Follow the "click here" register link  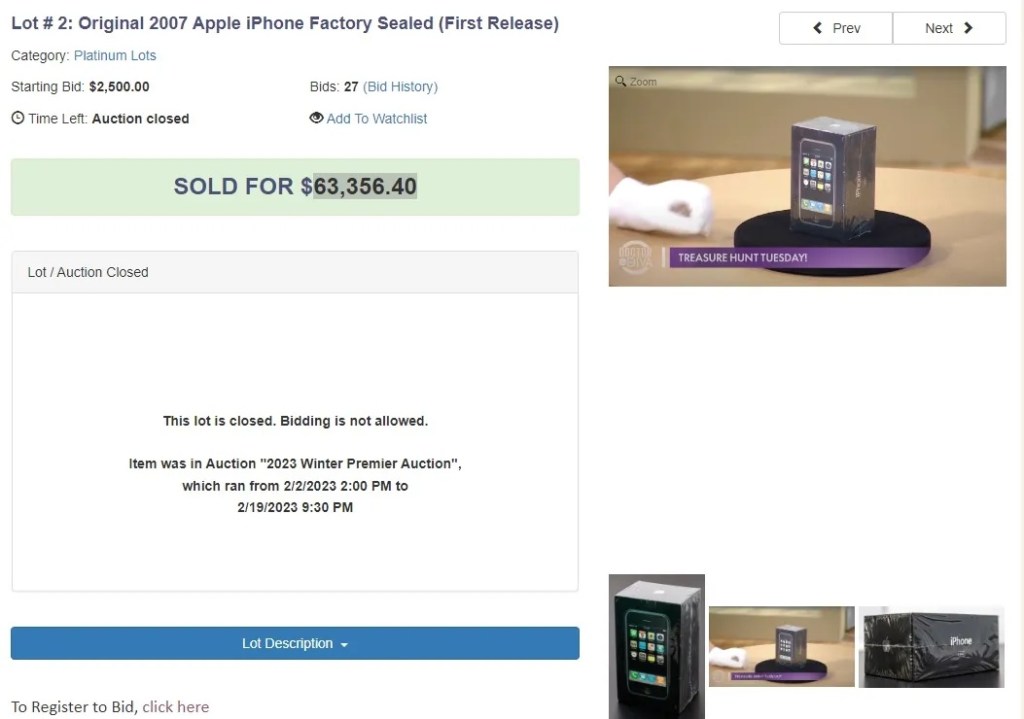175,707
